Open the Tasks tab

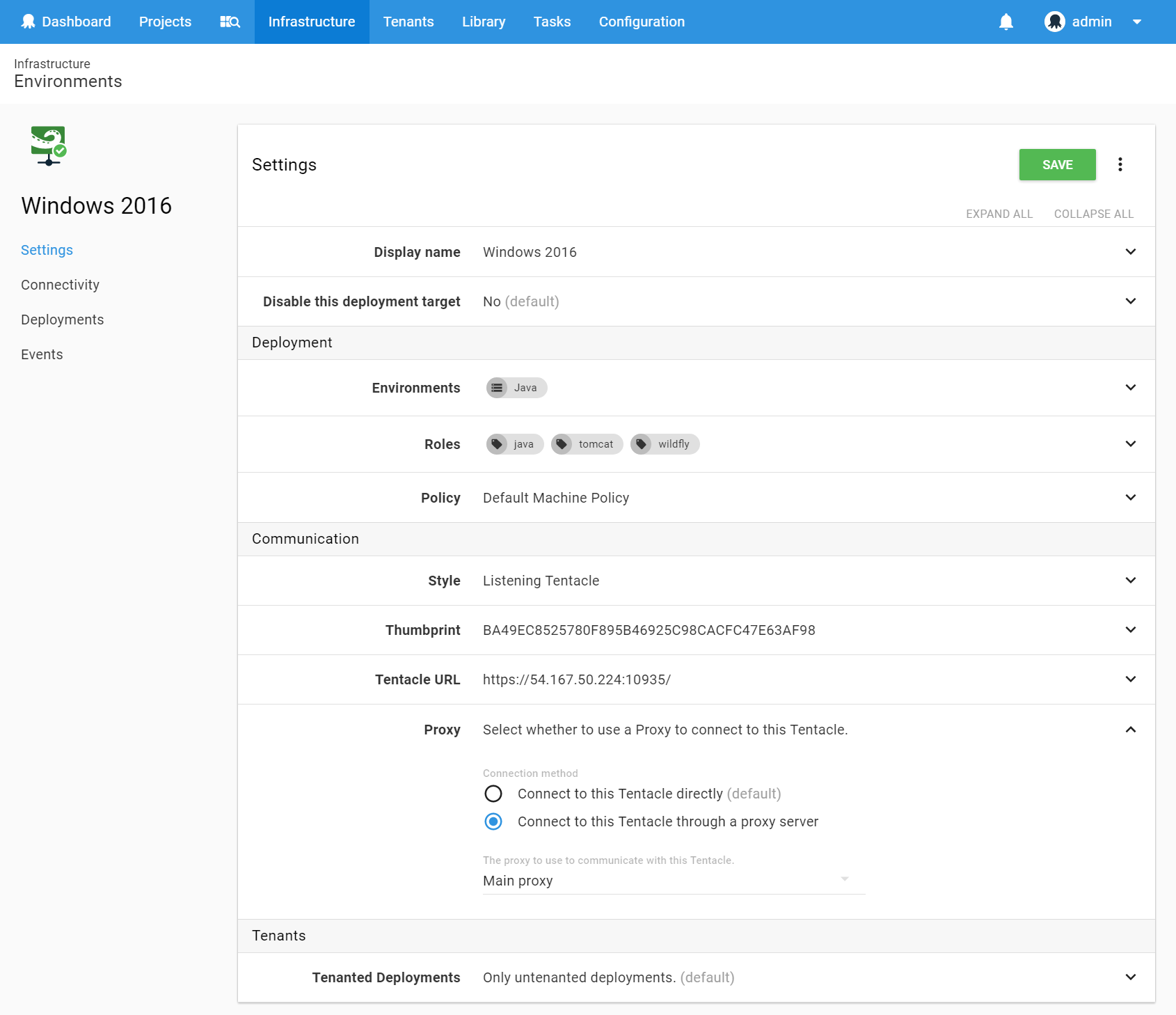point(552,22)
